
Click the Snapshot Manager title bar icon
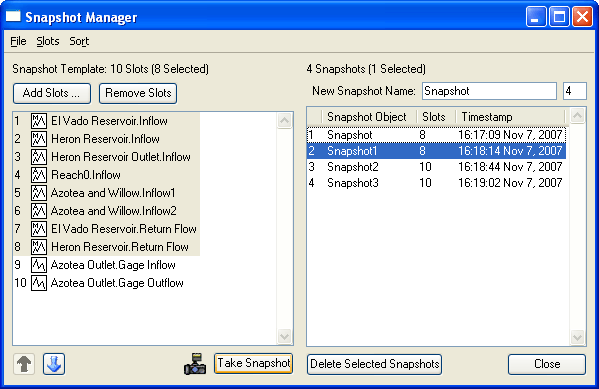(x=13, y=16)
